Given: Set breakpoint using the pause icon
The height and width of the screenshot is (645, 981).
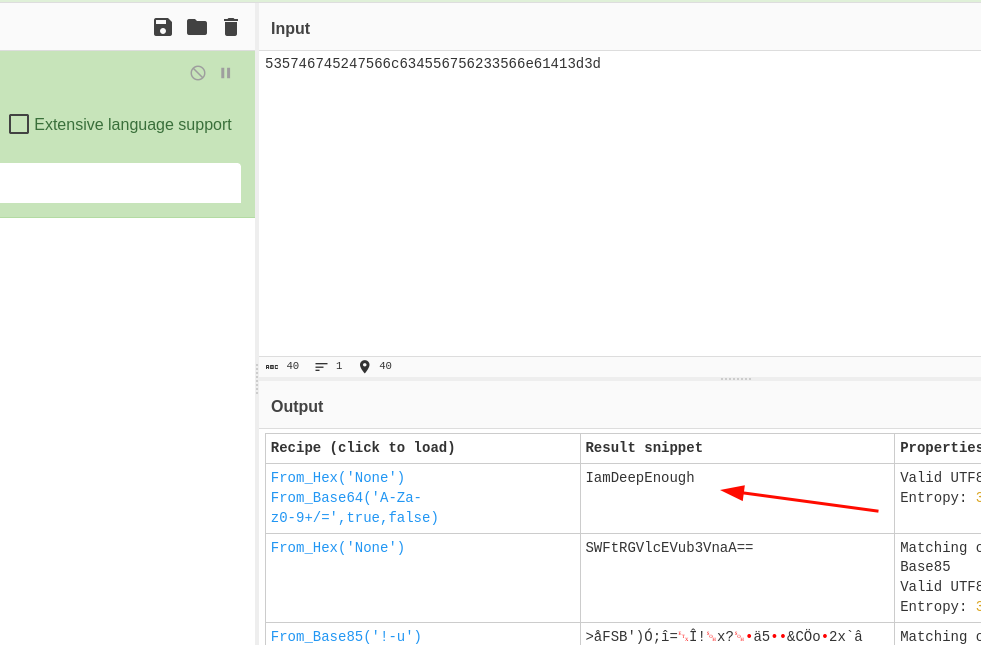Looking at the screenshot, I should click(225, 73).
